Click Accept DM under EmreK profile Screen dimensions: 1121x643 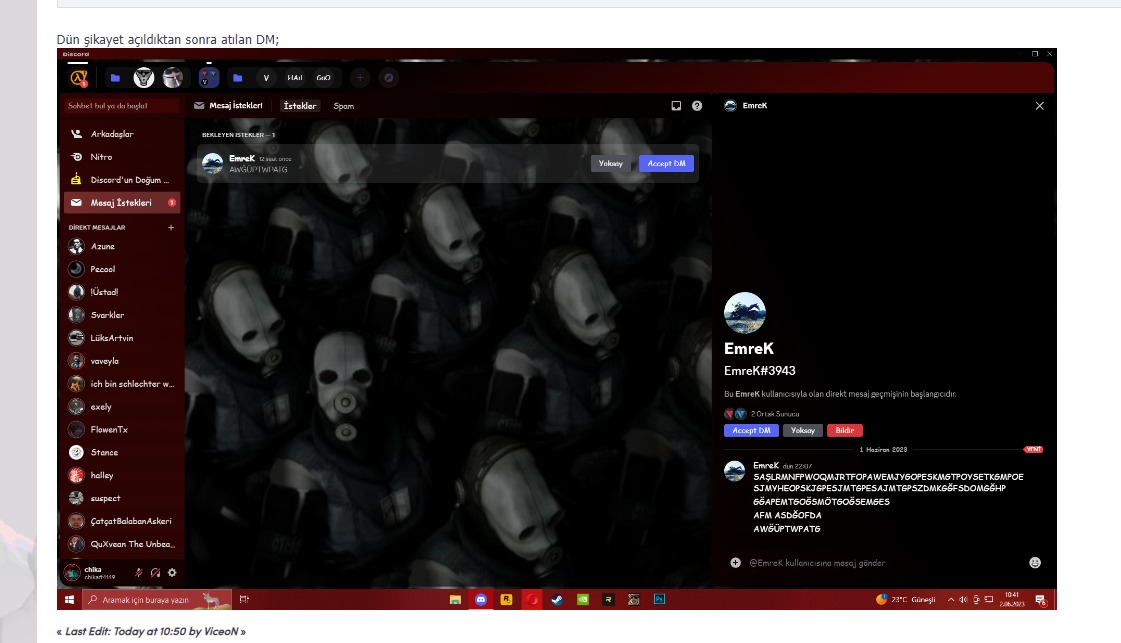coord(751,431)
